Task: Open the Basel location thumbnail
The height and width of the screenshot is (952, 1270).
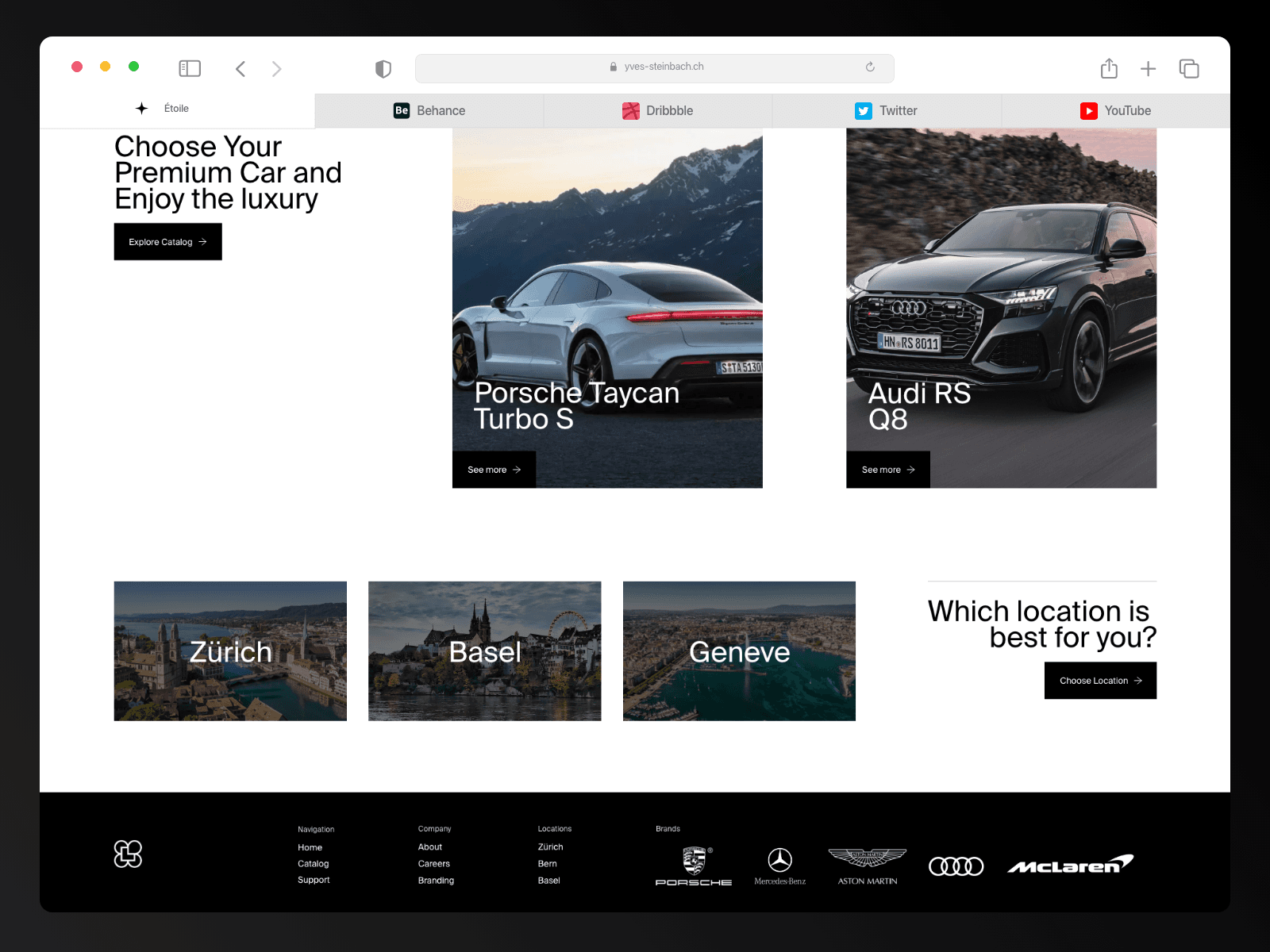Action: tap(485, 651)
